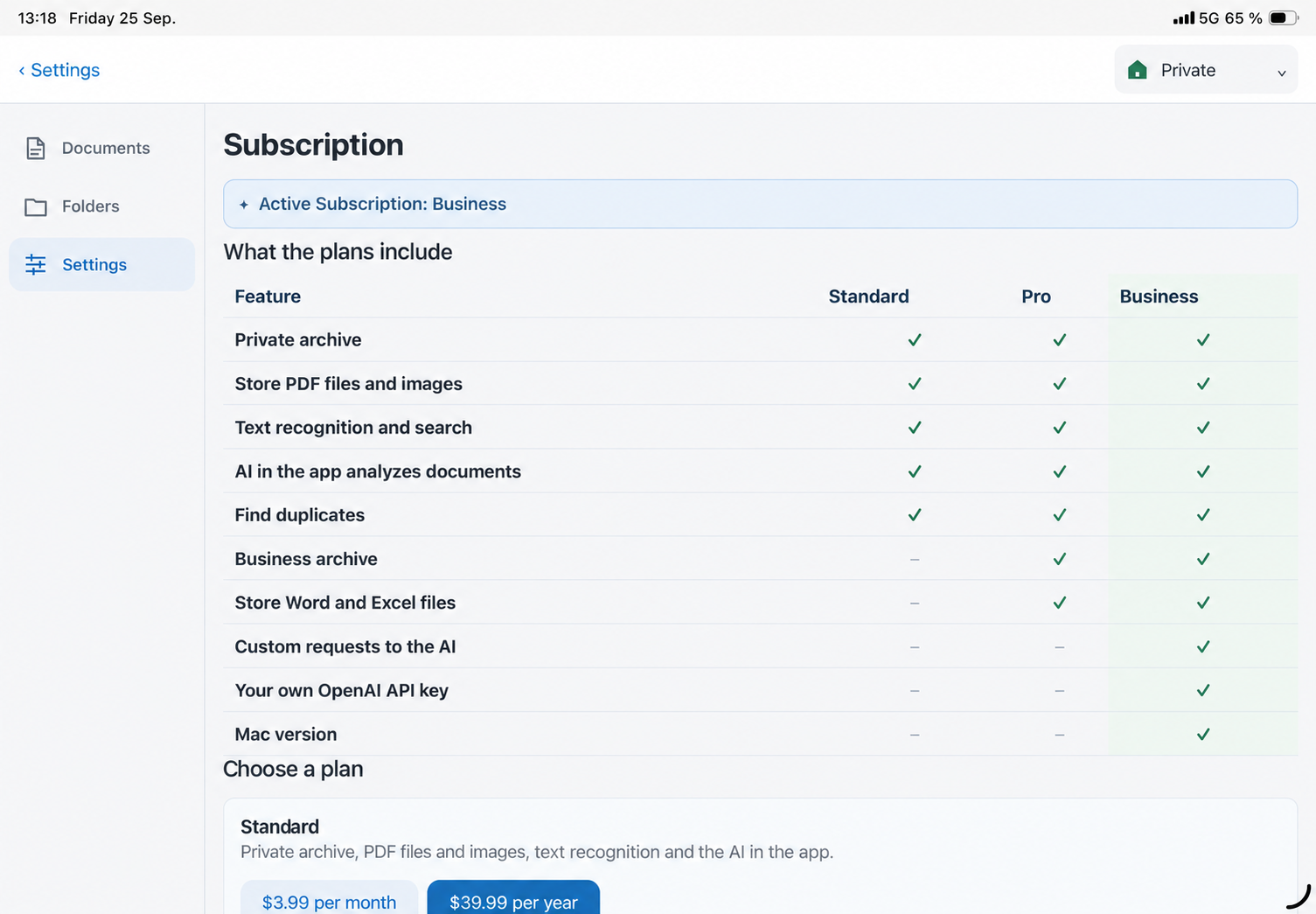Click the Find duplicates feature label
The height and width of the screenshot is (914, 1316).
point(300,515)
